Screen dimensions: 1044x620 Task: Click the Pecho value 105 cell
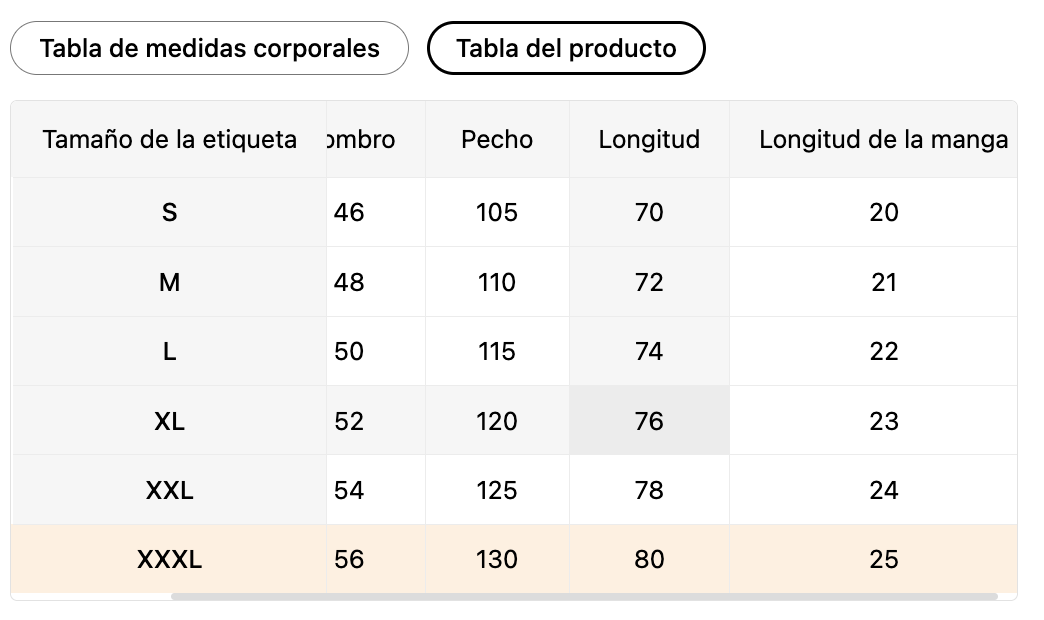point(497,212)
